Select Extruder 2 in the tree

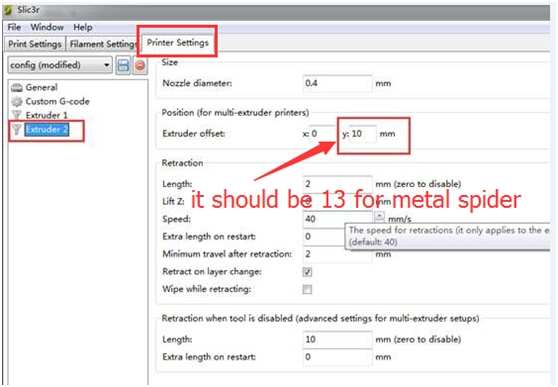click(46, 129)
